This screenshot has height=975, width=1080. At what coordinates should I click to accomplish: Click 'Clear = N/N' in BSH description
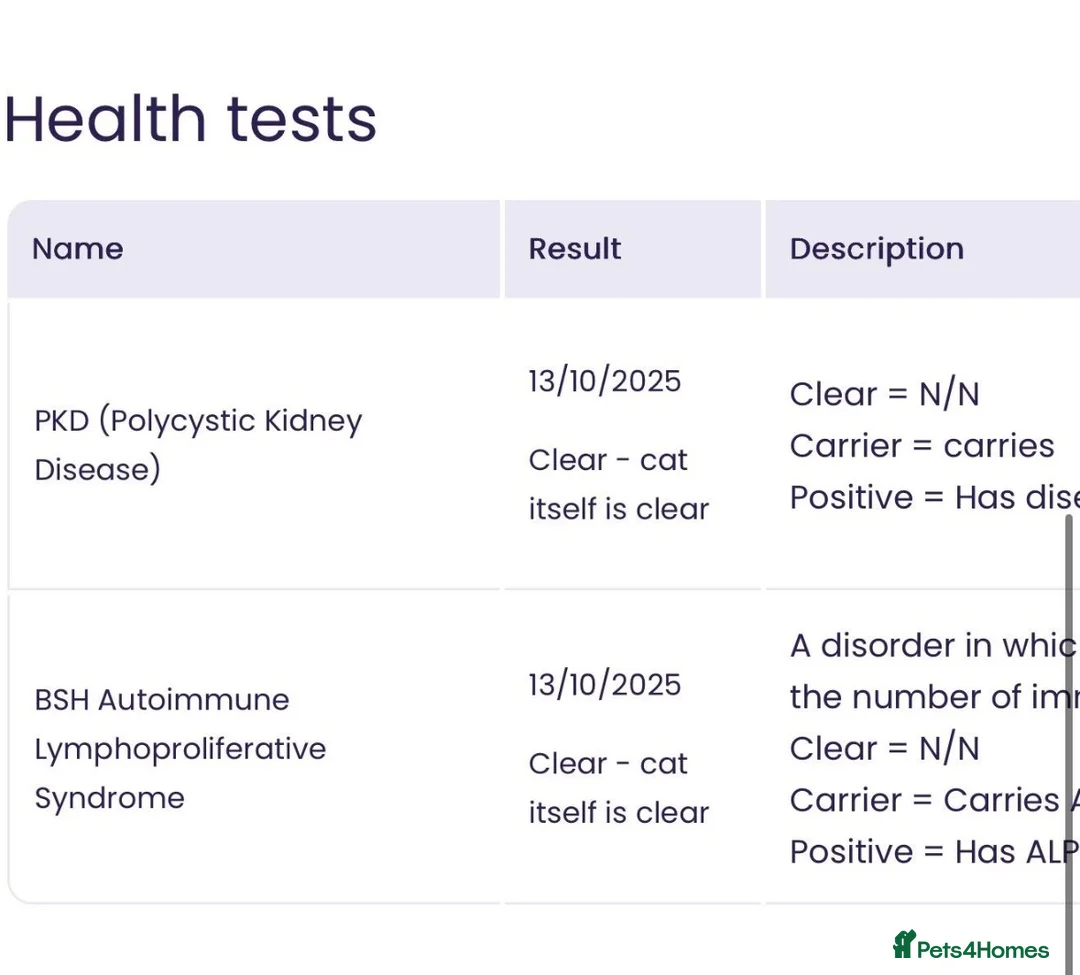884,748
